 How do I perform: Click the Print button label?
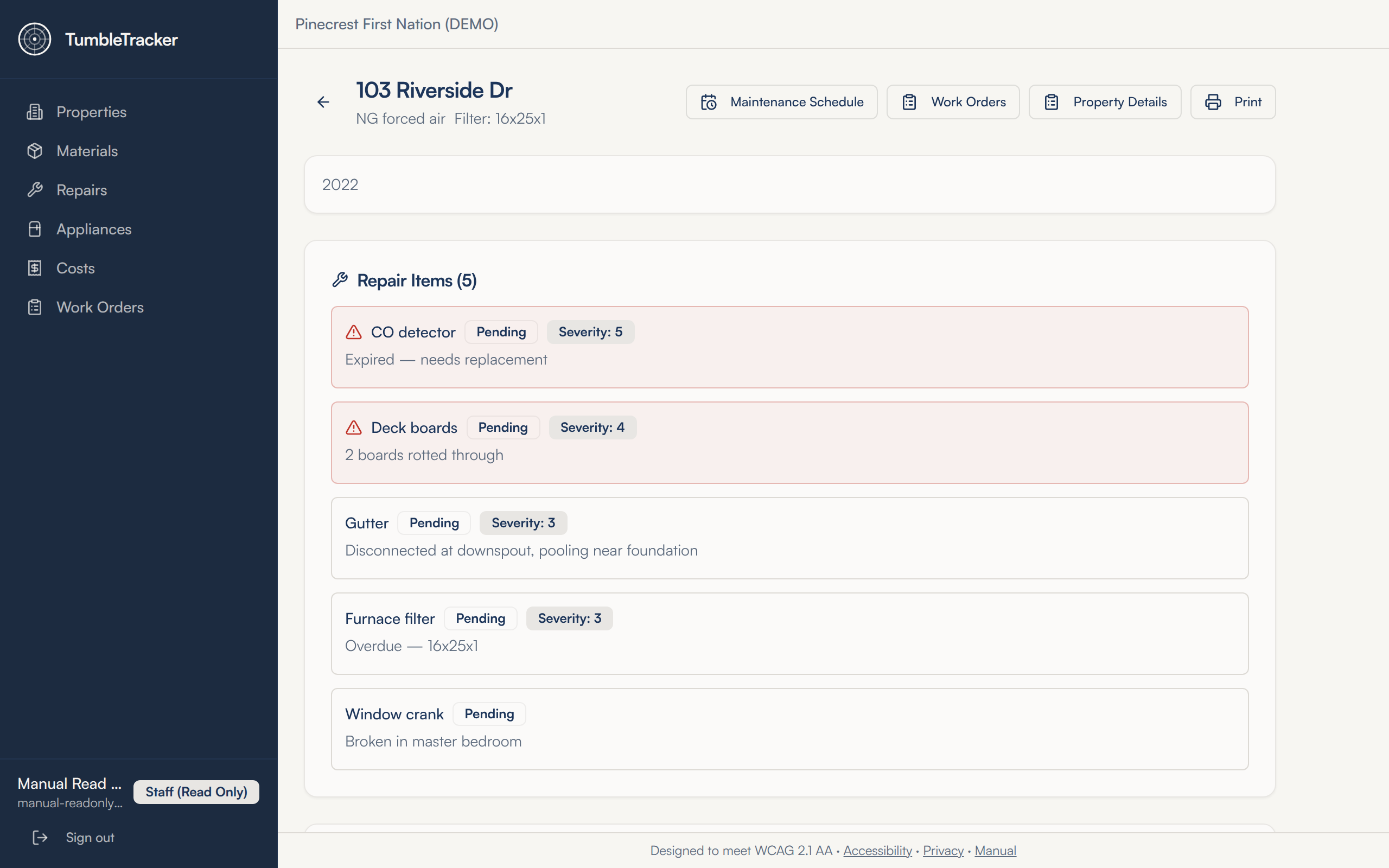coord(1248,102)
